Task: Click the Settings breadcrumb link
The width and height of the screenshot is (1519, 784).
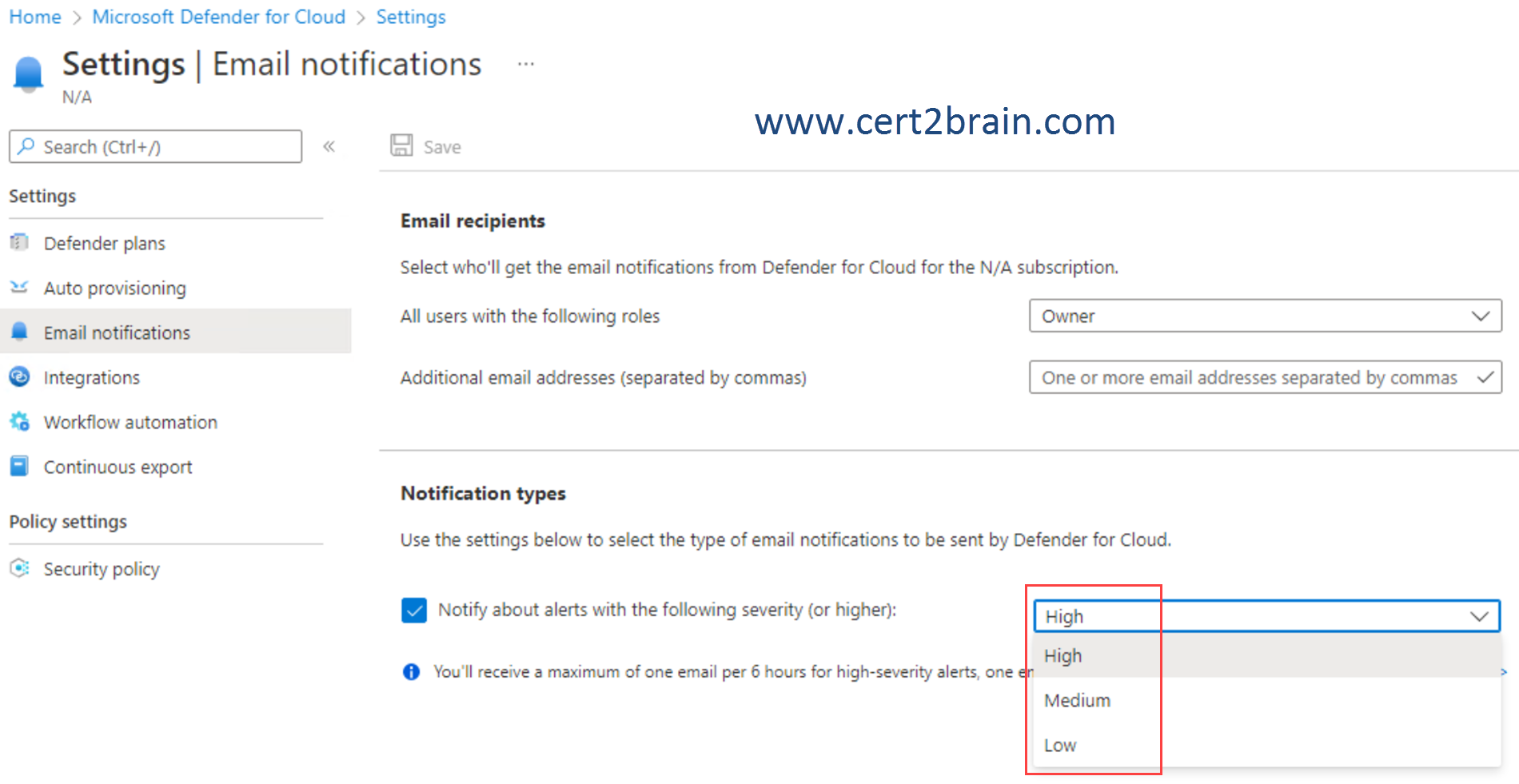Action: coord(411,17)
